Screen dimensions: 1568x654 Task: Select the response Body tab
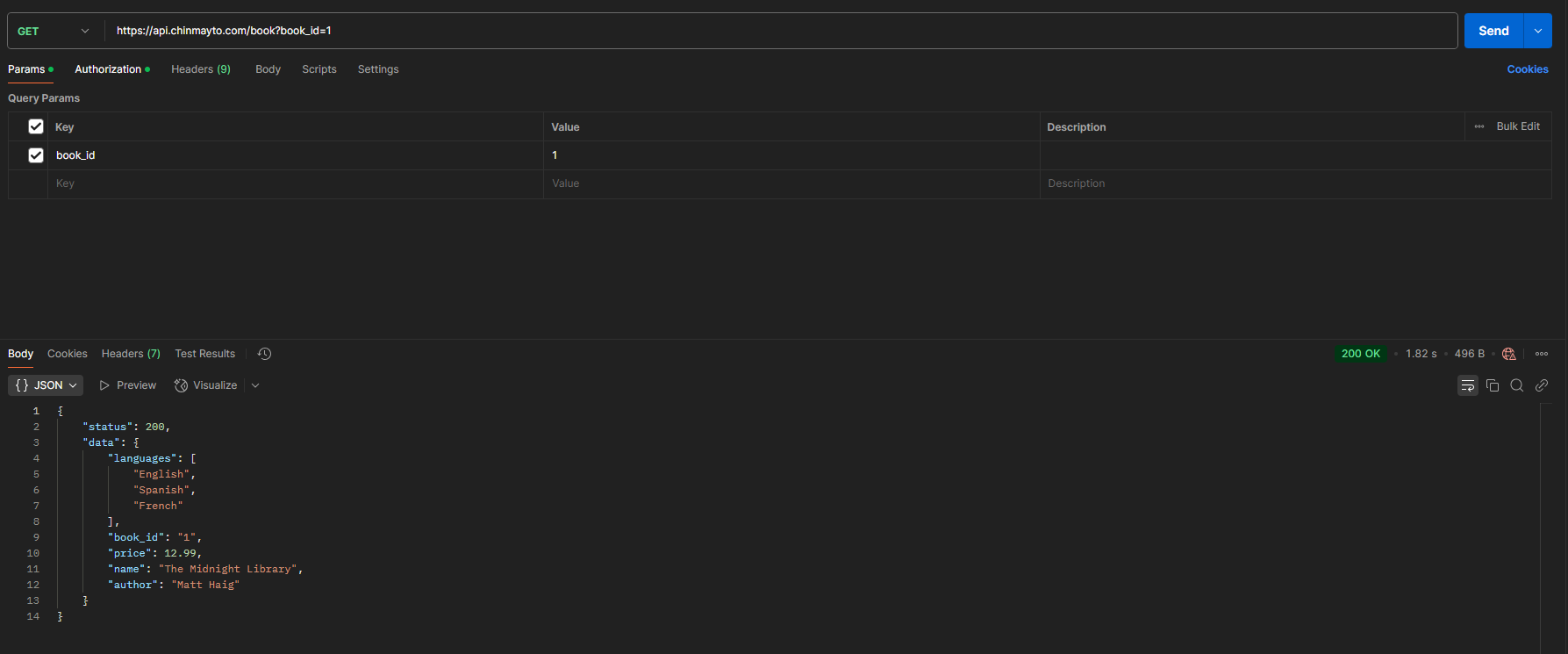pos(20,354)
